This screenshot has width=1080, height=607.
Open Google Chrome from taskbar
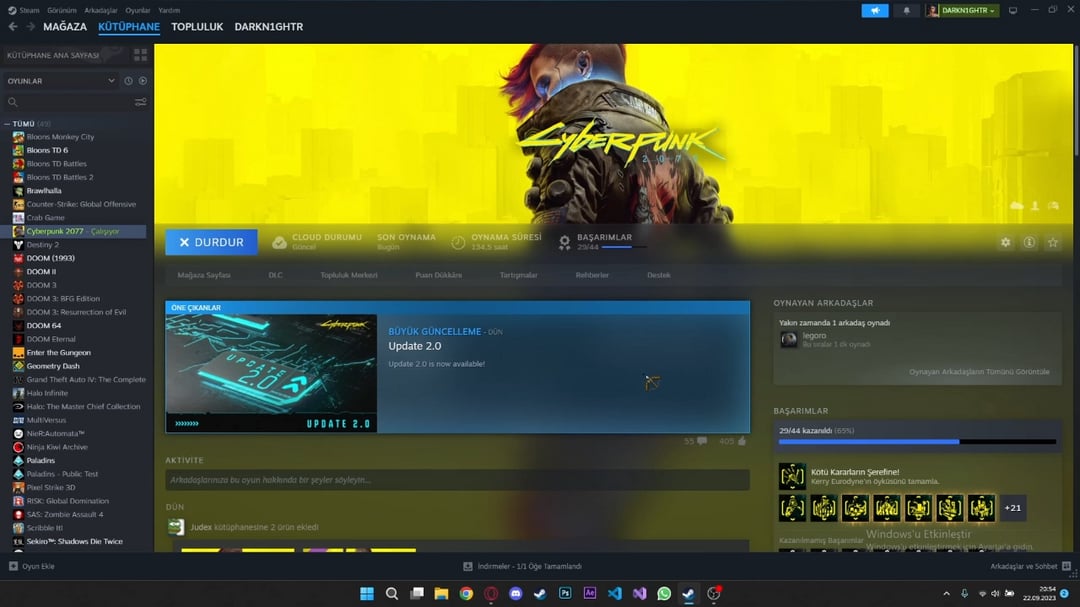pyautogui.click(x=466, y=593)
